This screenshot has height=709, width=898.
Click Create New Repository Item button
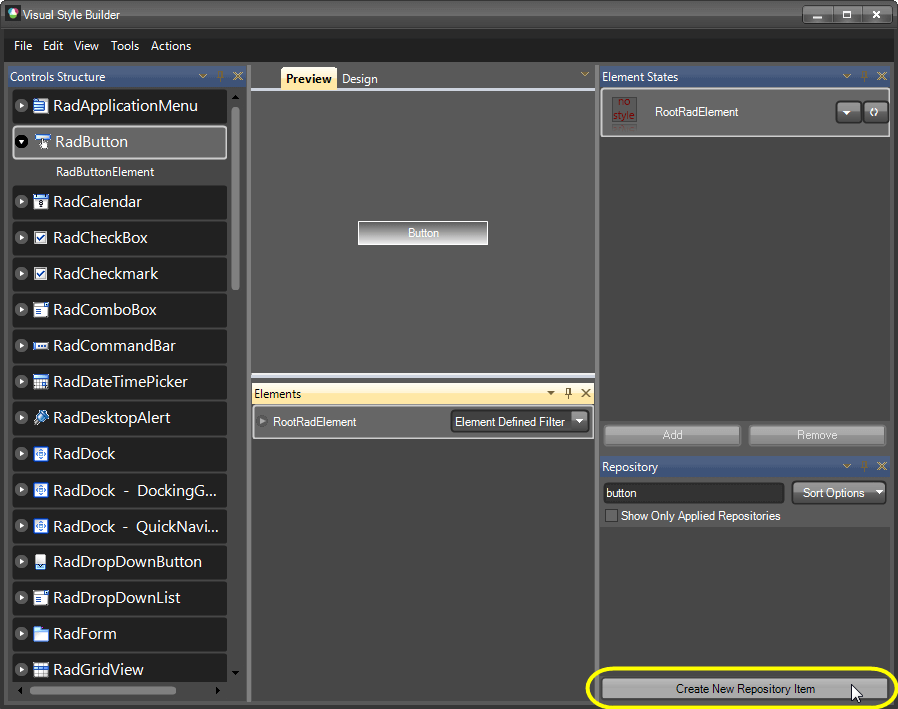(745, 689)
